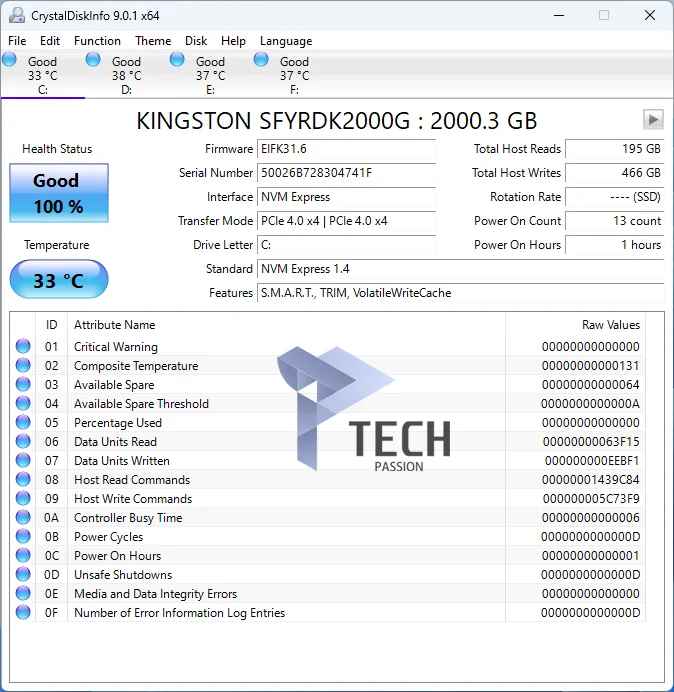Open the Disk menu
Screen dimensions: 674x692
click(x=196, y=41)
